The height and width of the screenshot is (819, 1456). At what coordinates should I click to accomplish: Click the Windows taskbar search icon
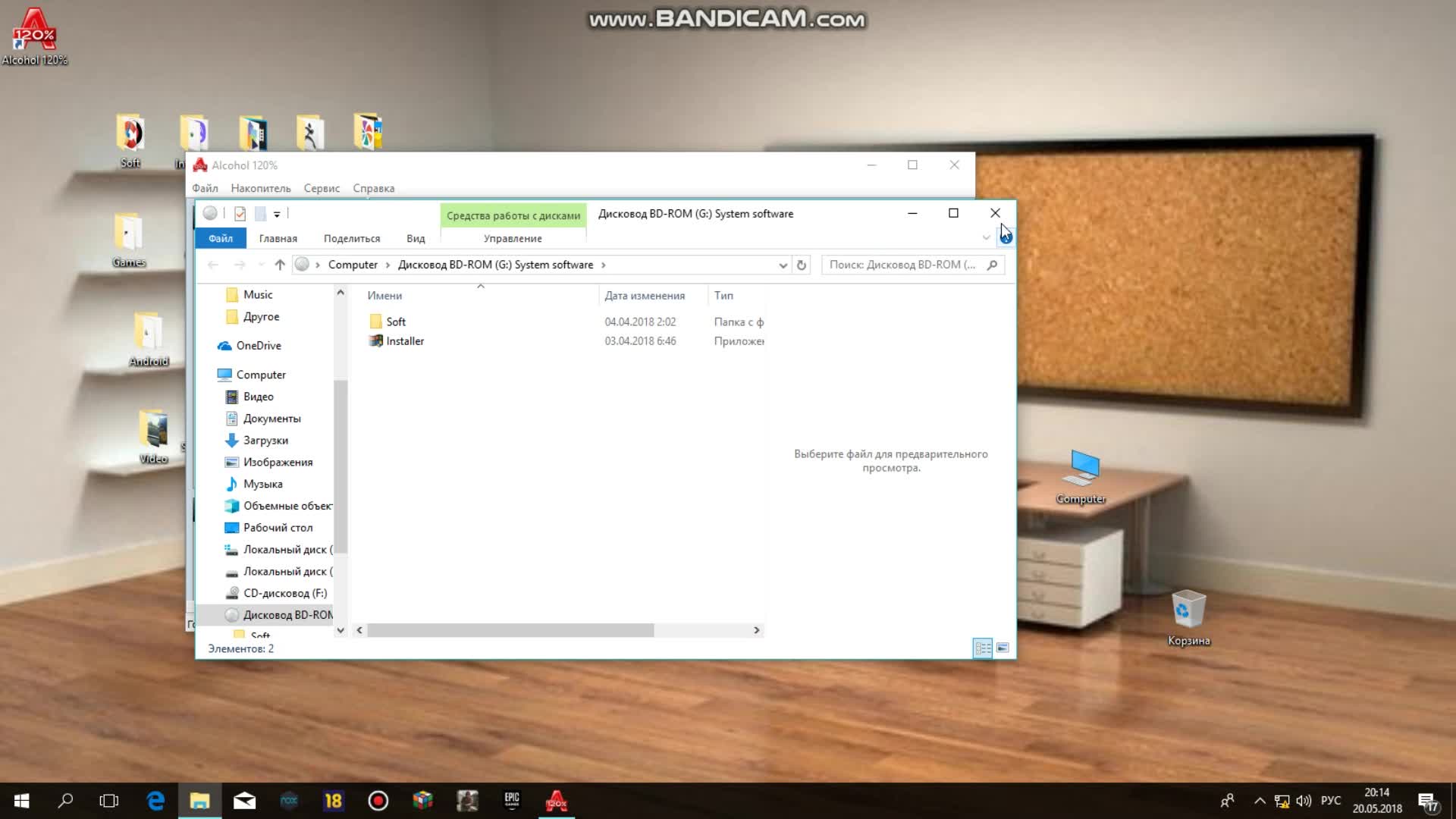(x=65, y=801)
